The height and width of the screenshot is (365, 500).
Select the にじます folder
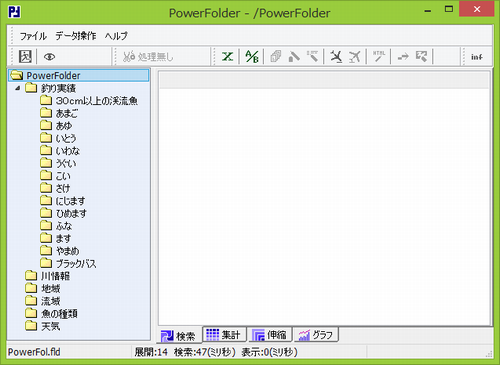[70, 201]
